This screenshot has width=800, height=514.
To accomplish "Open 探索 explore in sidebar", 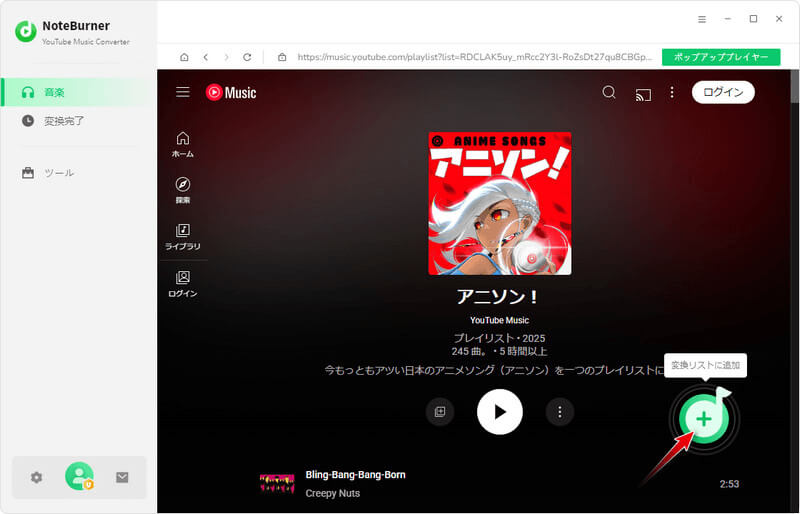I will (183, 190).
